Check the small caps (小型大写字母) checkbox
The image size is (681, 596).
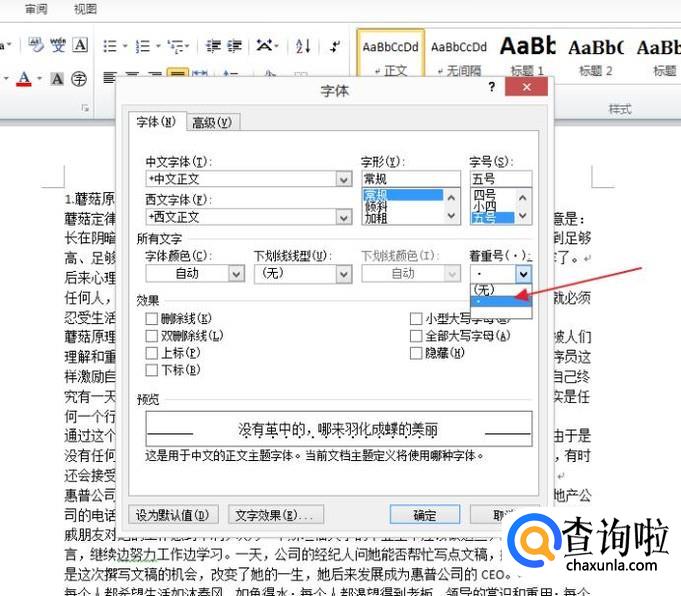coord(416,319)
